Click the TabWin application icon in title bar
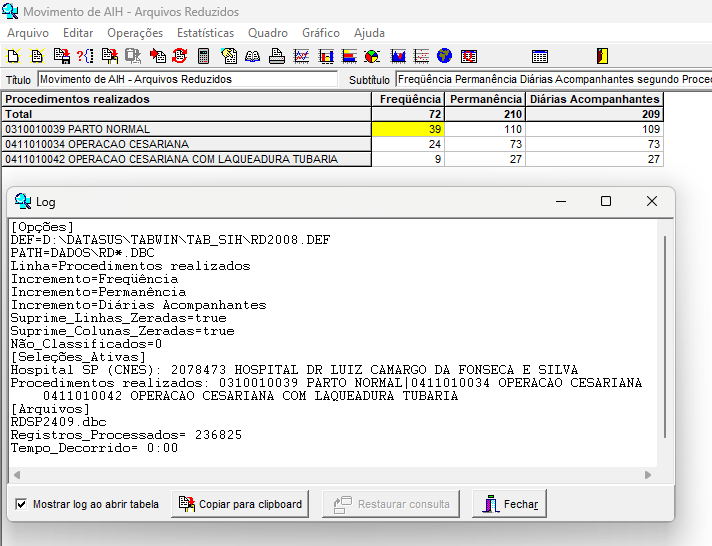The width and height of the screenshot is (712, 546). [10, 11]
